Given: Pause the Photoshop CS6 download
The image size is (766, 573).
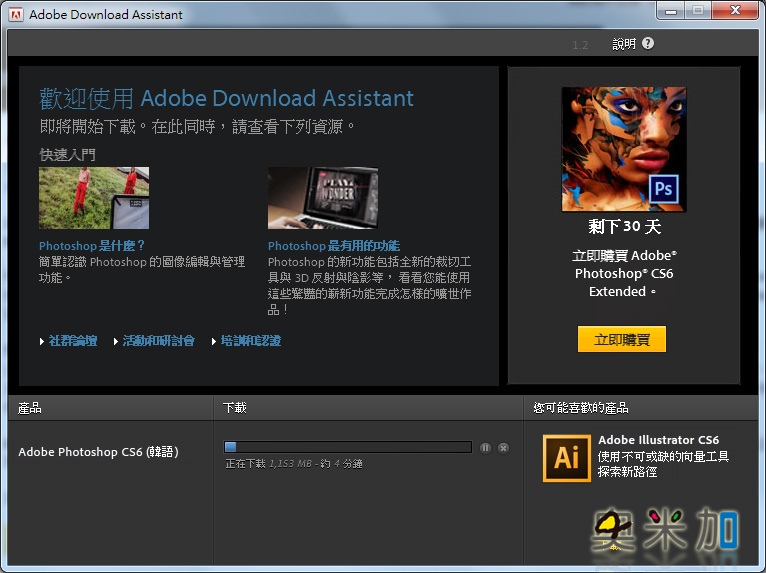Looking at the screenshot, I should coord(485,448).
